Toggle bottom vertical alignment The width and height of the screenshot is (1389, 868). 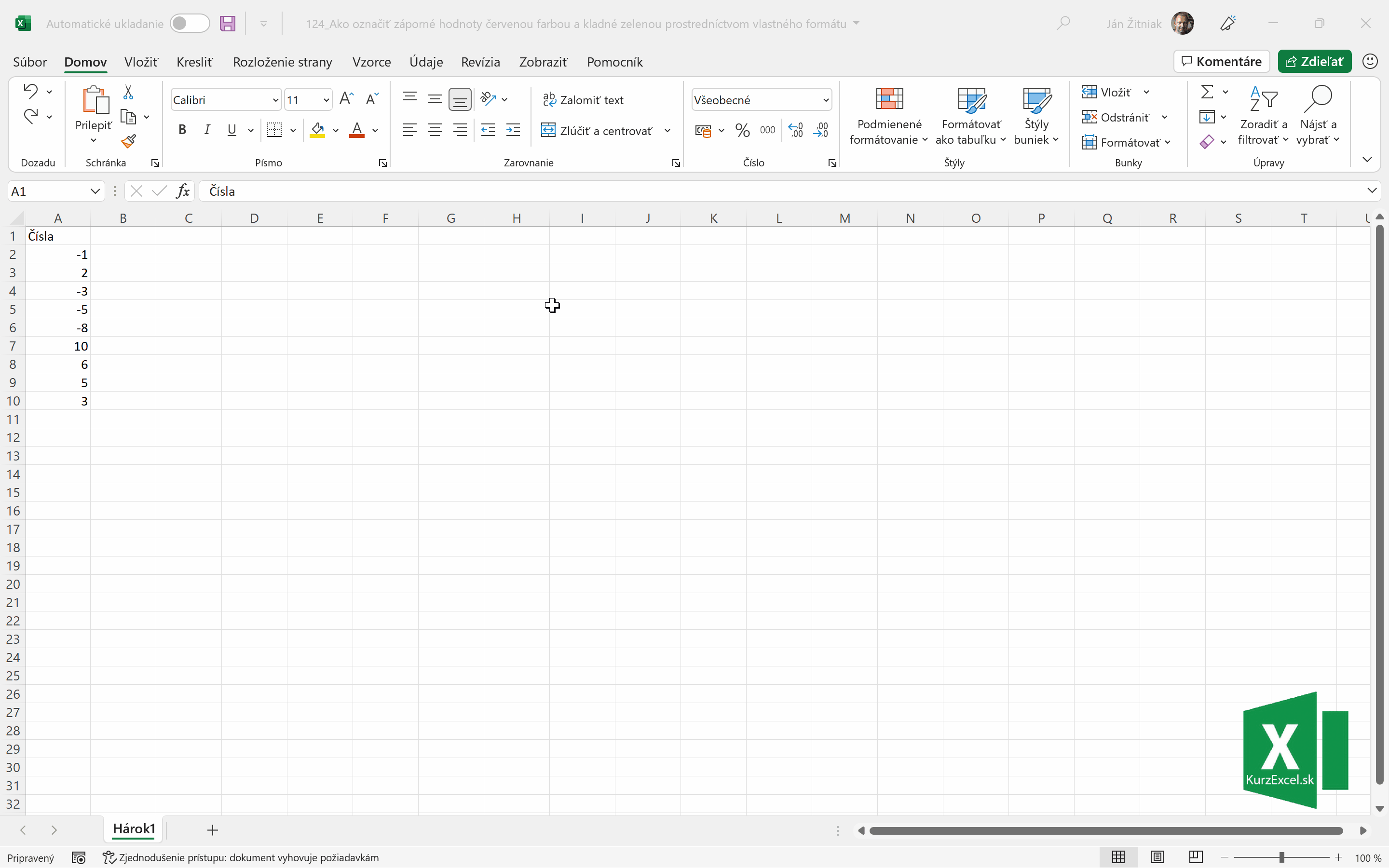460,99
